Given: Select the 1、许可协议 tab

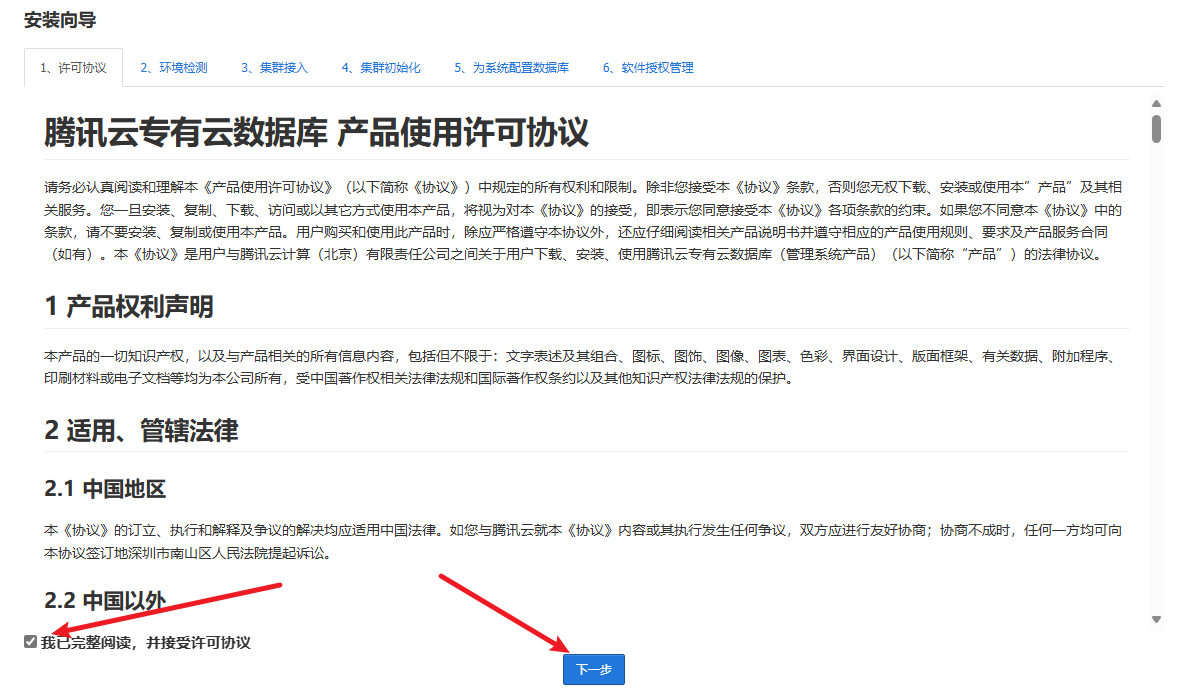Looking at the screenshot, I should 73,68.
